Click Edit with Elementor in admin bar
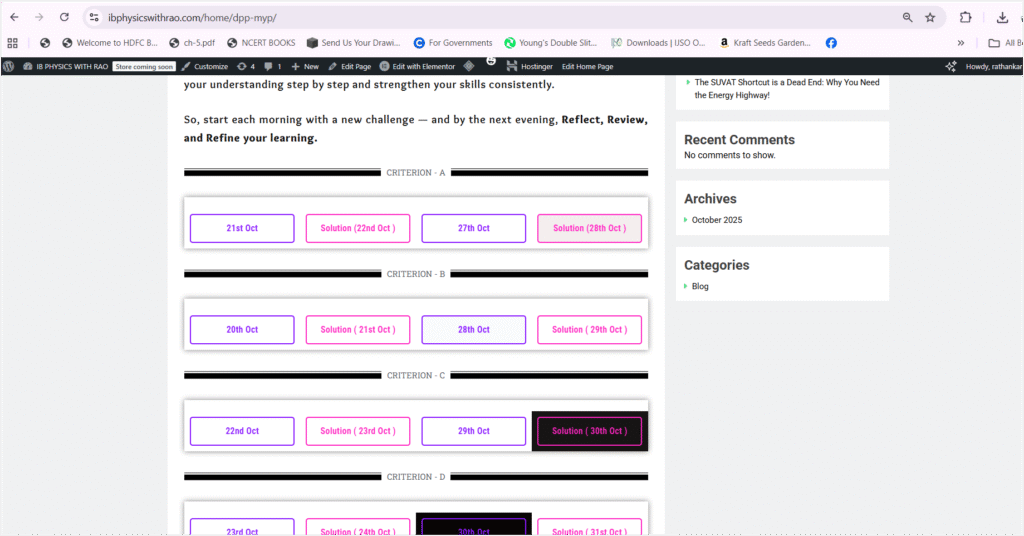The width and height of the screenshot is (1024, 536). coord(417,66)
